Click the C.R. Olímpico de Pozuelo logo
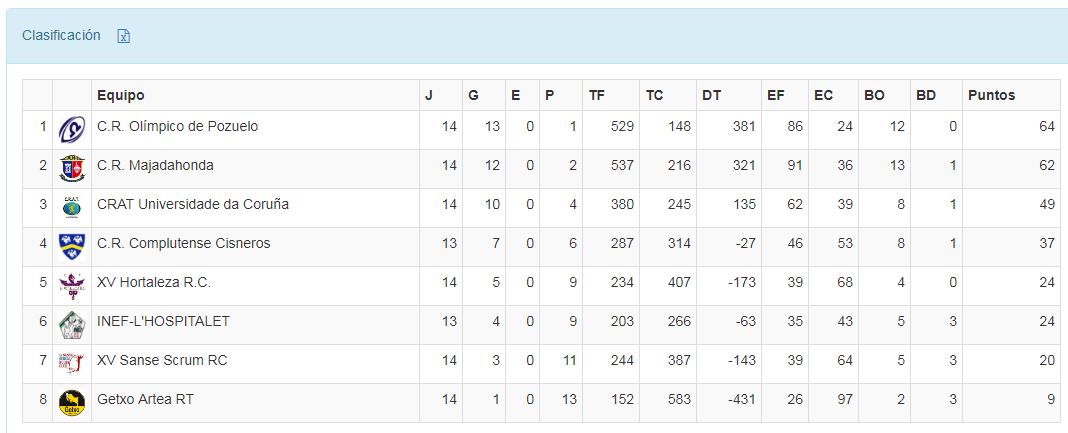 click(72, 129)
